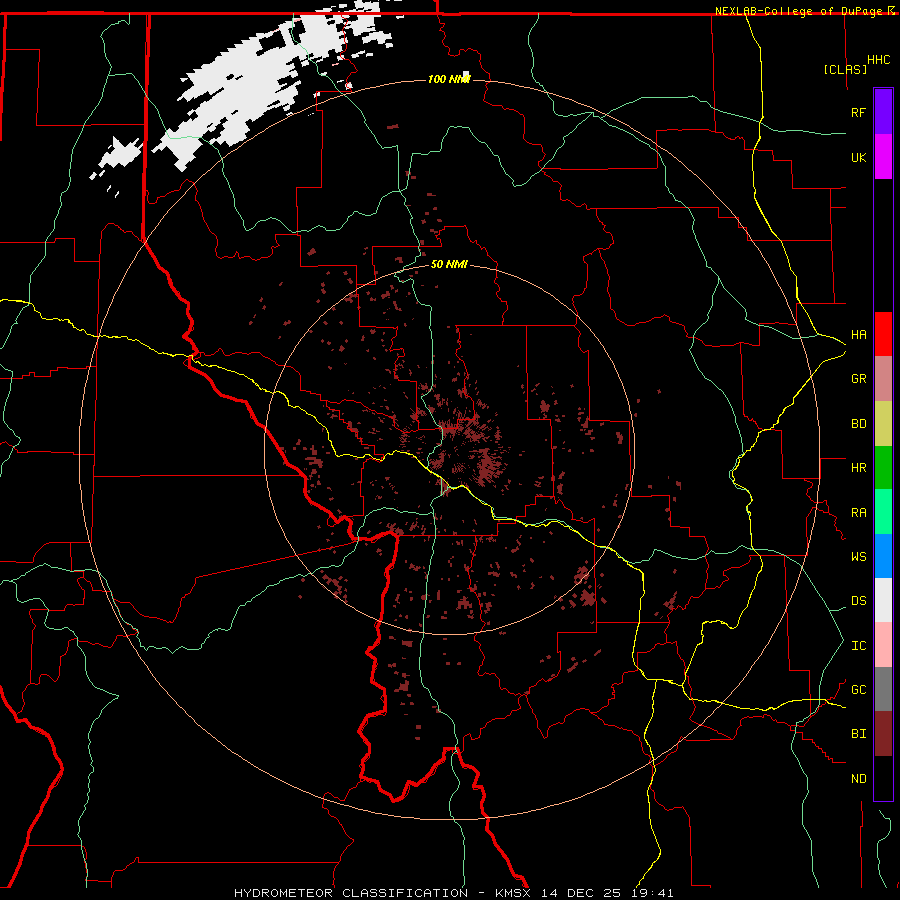The width and height of the screenshot is (900, 900).
Task: Select the GC gray legend swatch
Action: click(x=883, y=689)
